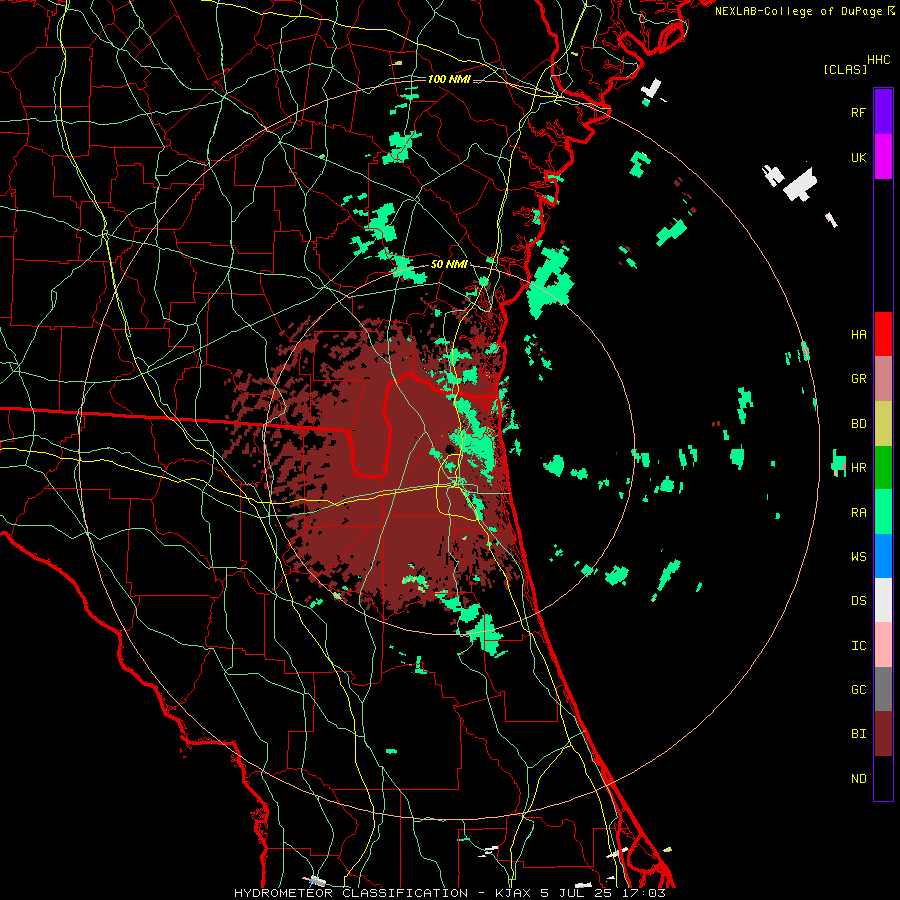This screenshot has width=900, height=900.
Task: Click the 'HHC' product label
Action: pos(878,60)
